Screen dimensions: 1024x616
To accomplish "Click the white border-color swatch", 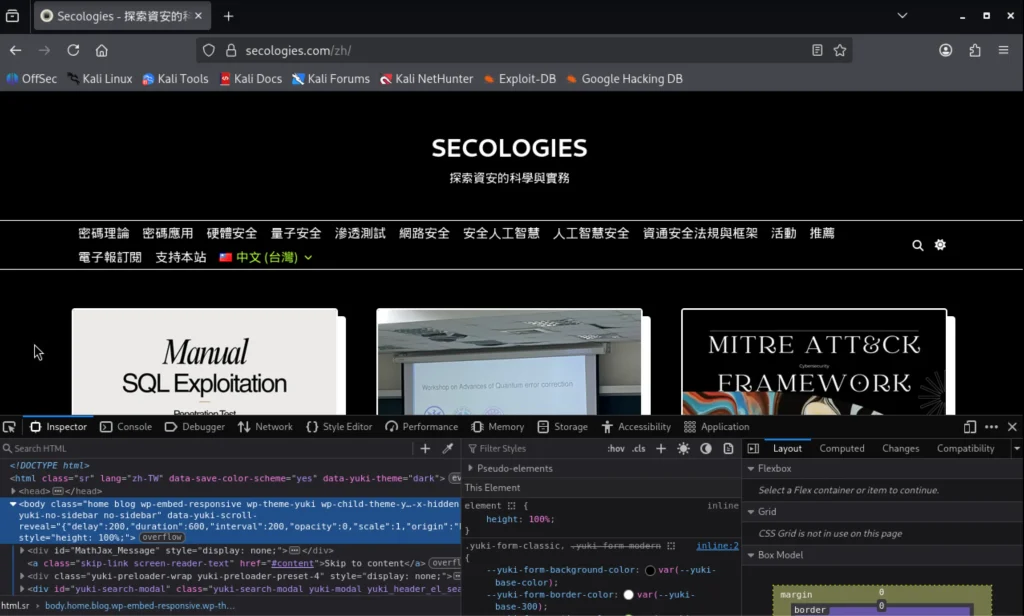I will pos(629,595).
